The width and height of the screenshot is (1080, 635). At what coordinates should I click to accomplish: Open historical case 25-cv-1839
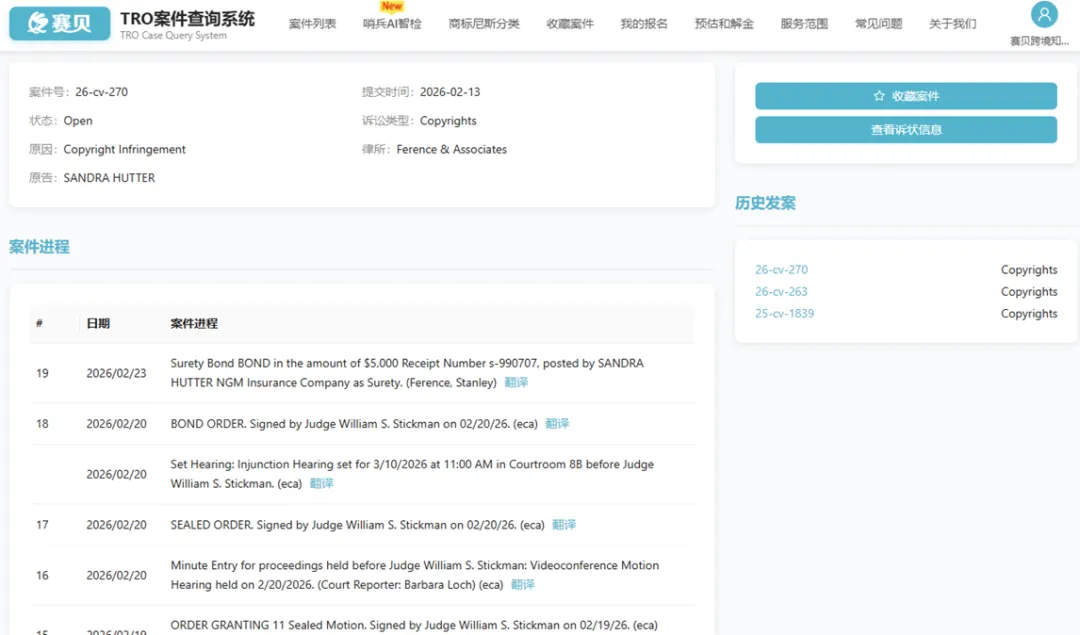784,314
